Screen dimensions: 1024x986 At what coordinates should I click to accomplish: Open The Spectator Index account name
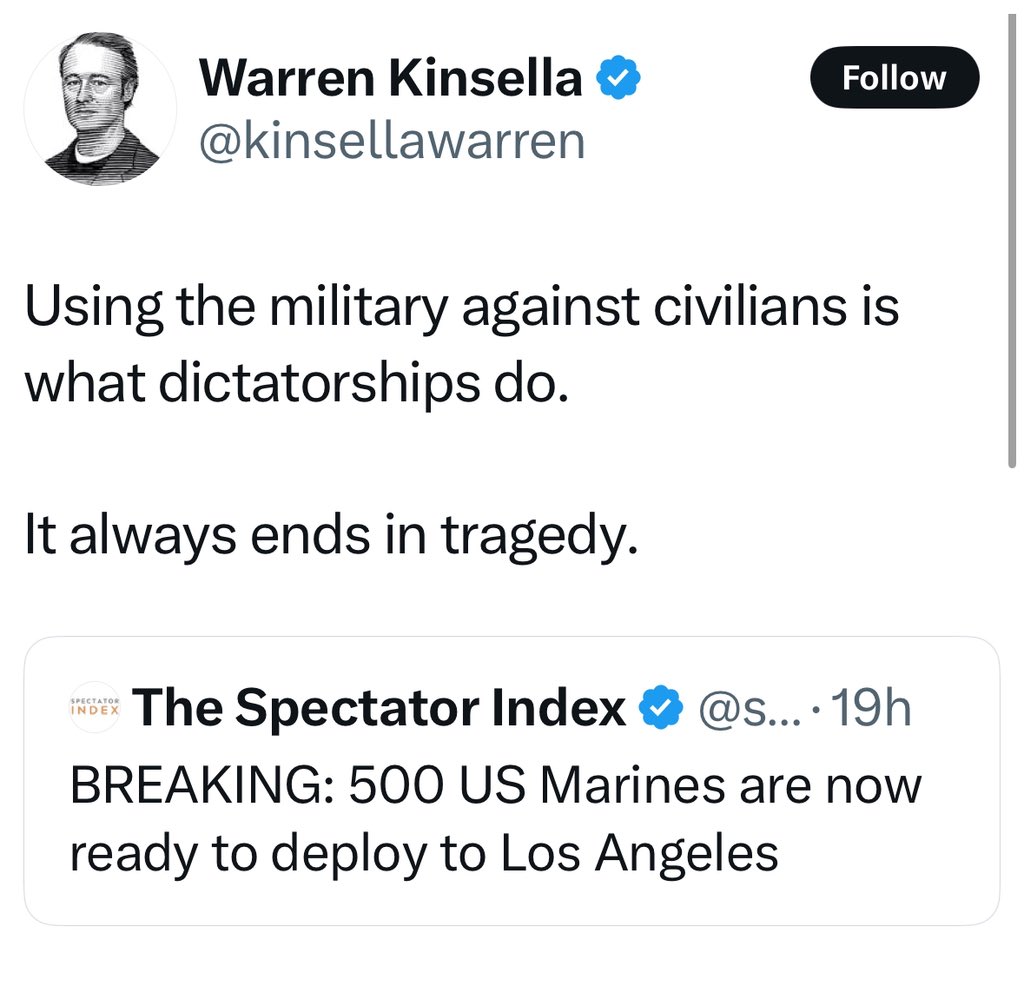pos(380,709)
